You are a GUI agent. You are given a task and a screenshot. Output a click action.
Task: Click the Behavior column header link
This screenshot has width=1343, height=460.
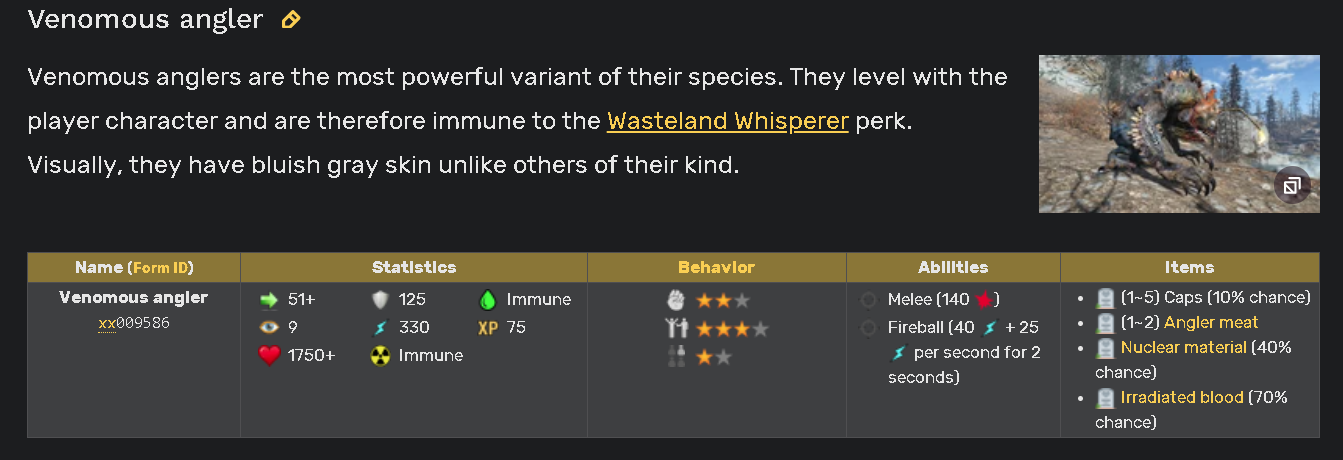(x=716, y=267)
